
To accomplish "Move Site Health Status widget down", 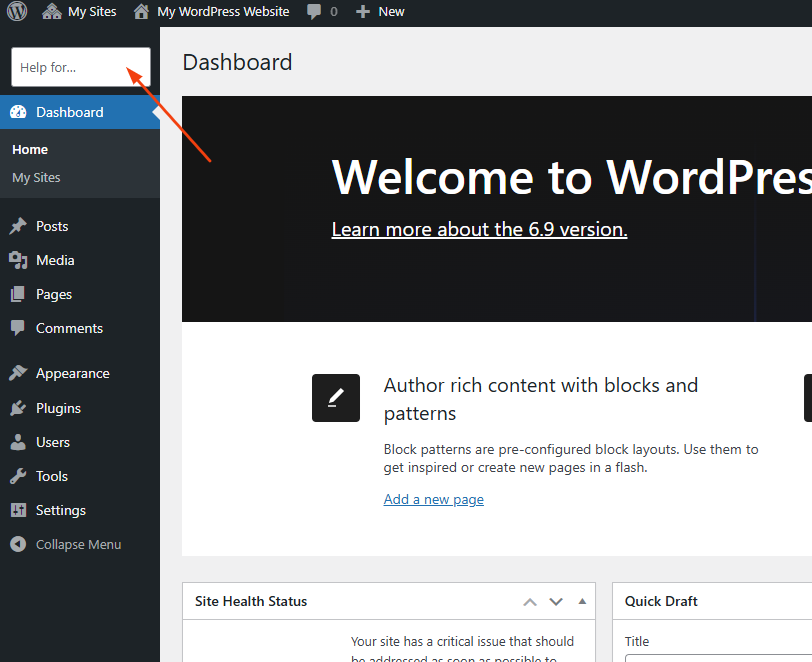I will (556, 601).
